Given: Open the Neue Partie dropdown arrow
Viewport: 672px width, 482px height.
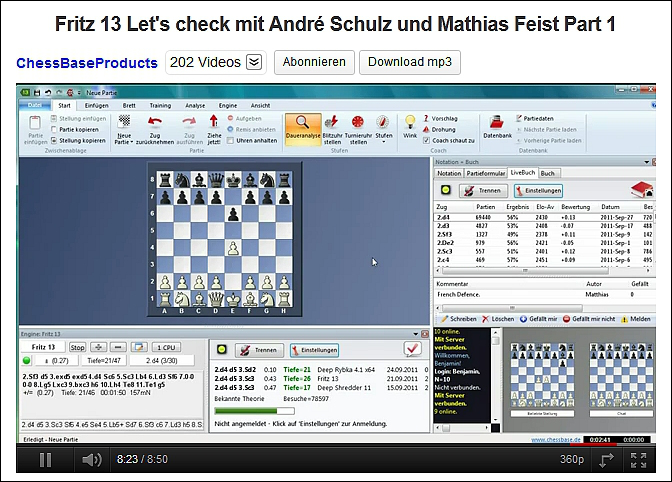Looking at the screenshot, I should 132,142.
